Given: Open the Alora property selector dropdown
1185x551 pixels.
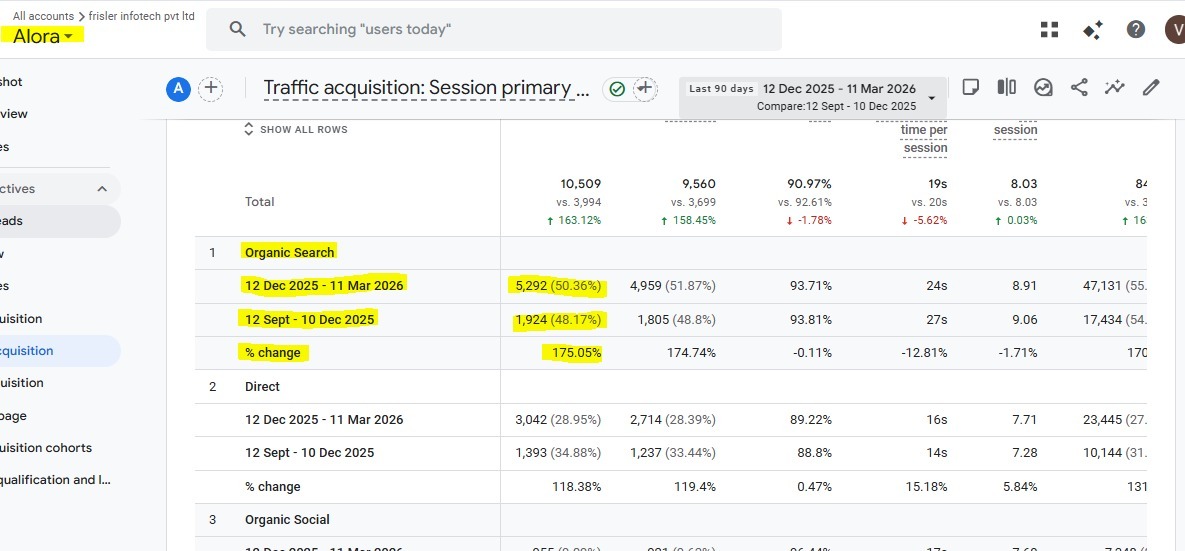Looking at the screenshot, I should point(43,37).
